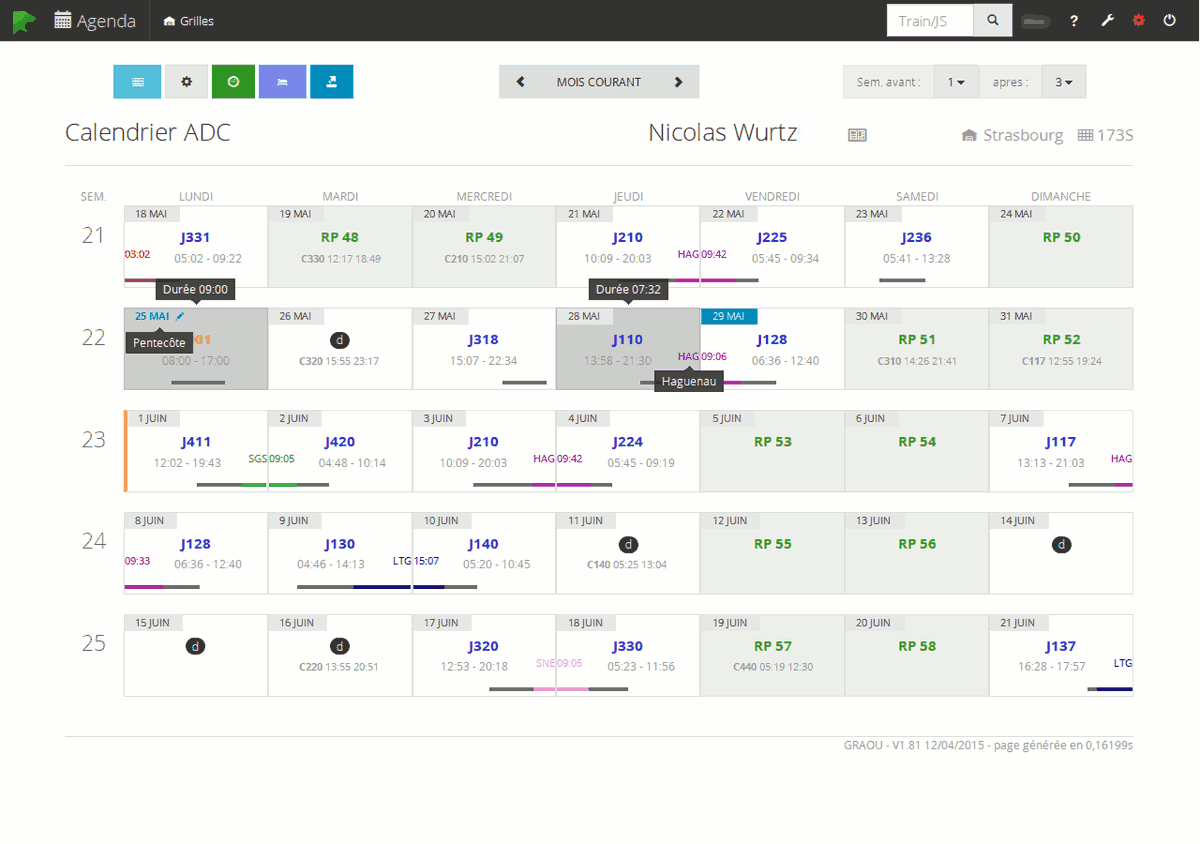Select RP 55 on 12 JUIN

pyautogui.click(x=772, y=544)
